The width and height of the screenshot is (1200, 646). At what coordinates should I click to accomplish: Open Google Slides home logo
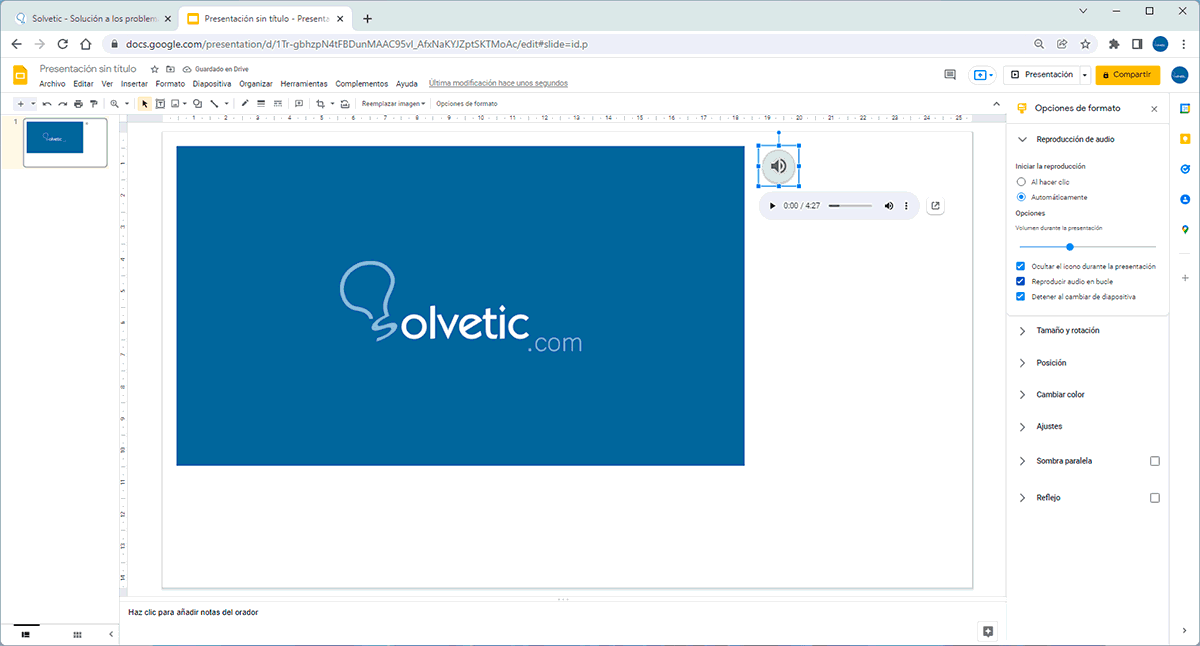pyautogui.click(x=20, y=75)
